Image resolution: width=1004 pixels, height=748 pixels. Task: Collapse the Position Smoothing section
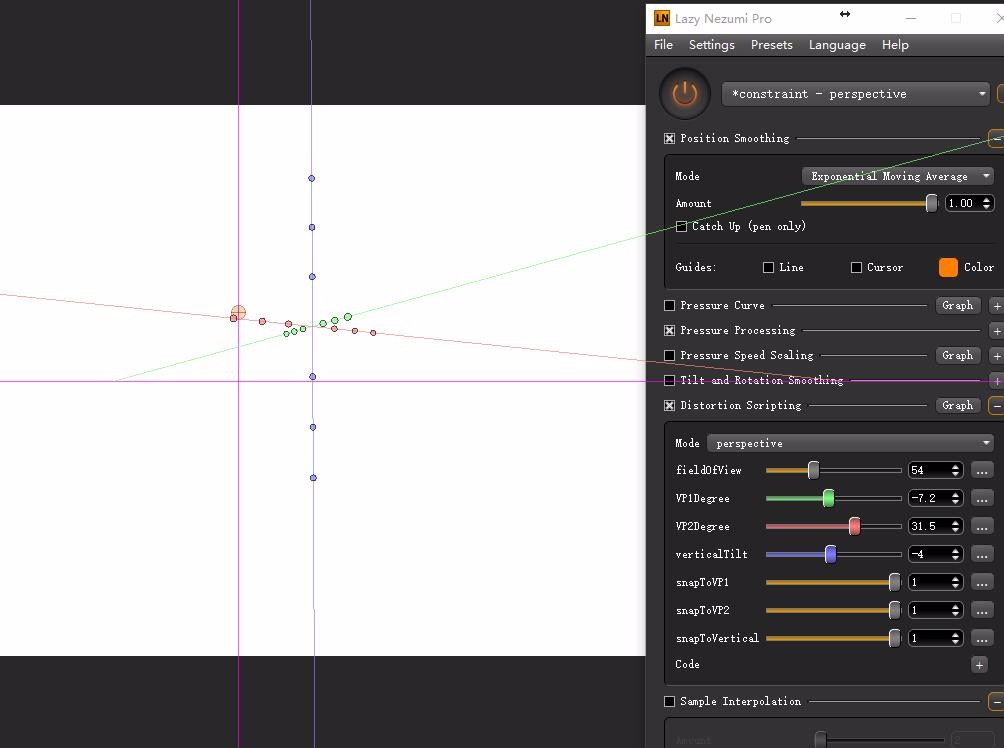pos(996,138)
